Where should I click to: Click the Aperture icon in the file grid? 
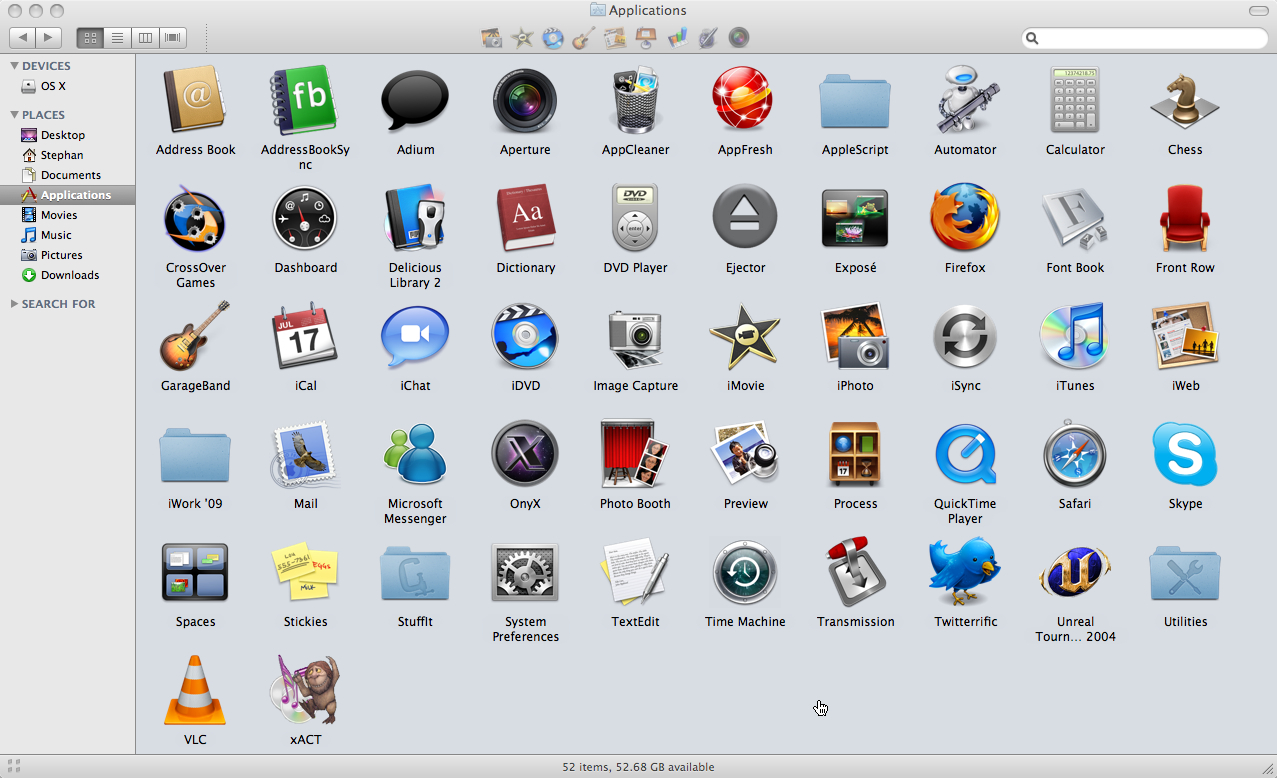pos(525,100)
